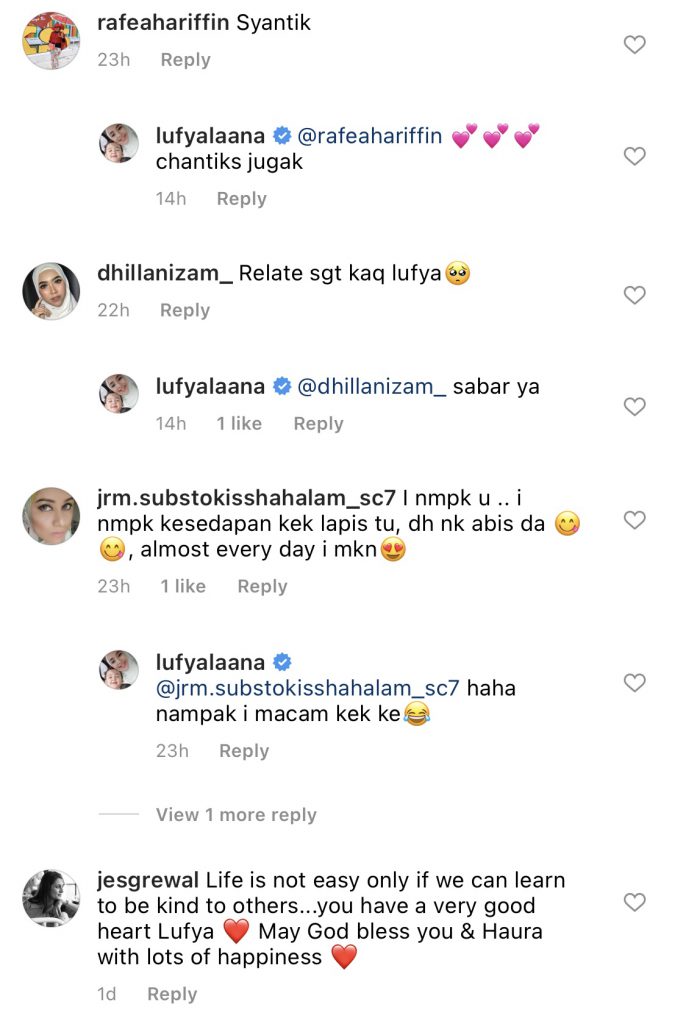Reply to lufyalaana's "sabar ya" reply
The height and width of the screenshot is (1024, 686).
[318, 424]
